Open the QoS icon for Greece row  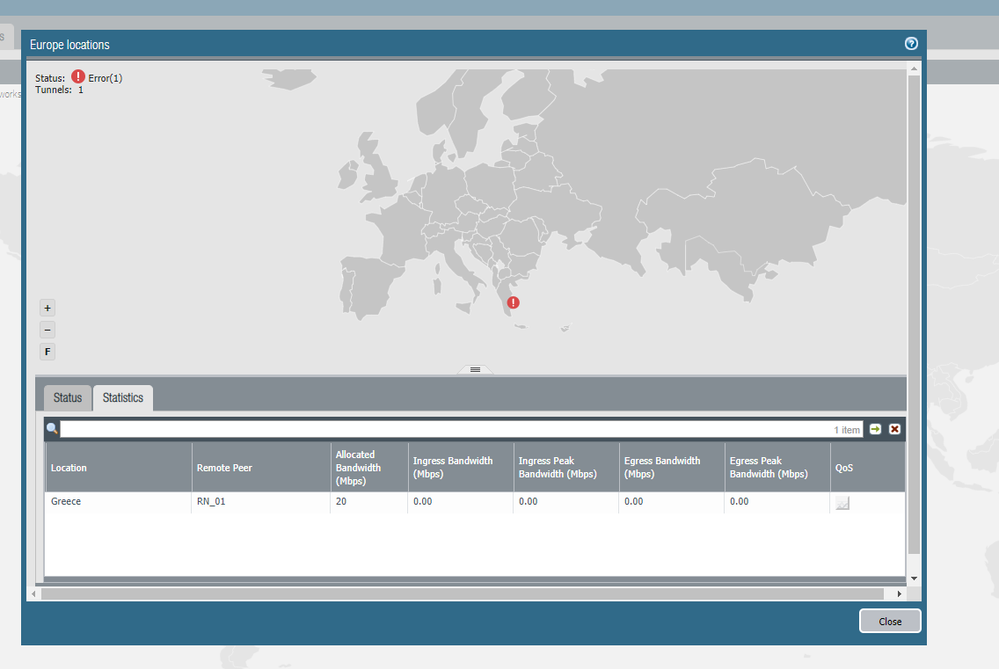[x=842, y=504]
